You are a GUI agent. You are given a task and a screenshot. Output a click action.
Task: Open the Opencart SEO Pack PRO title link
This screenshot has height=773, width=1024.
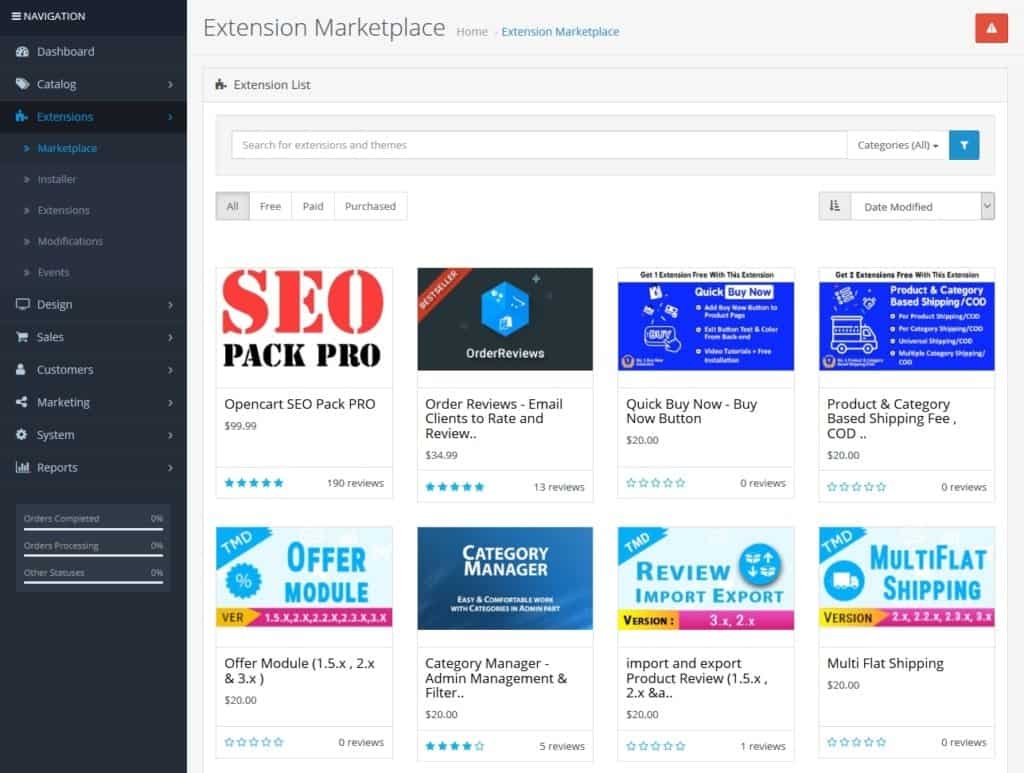pyautogui.click(x=300, y=404)
